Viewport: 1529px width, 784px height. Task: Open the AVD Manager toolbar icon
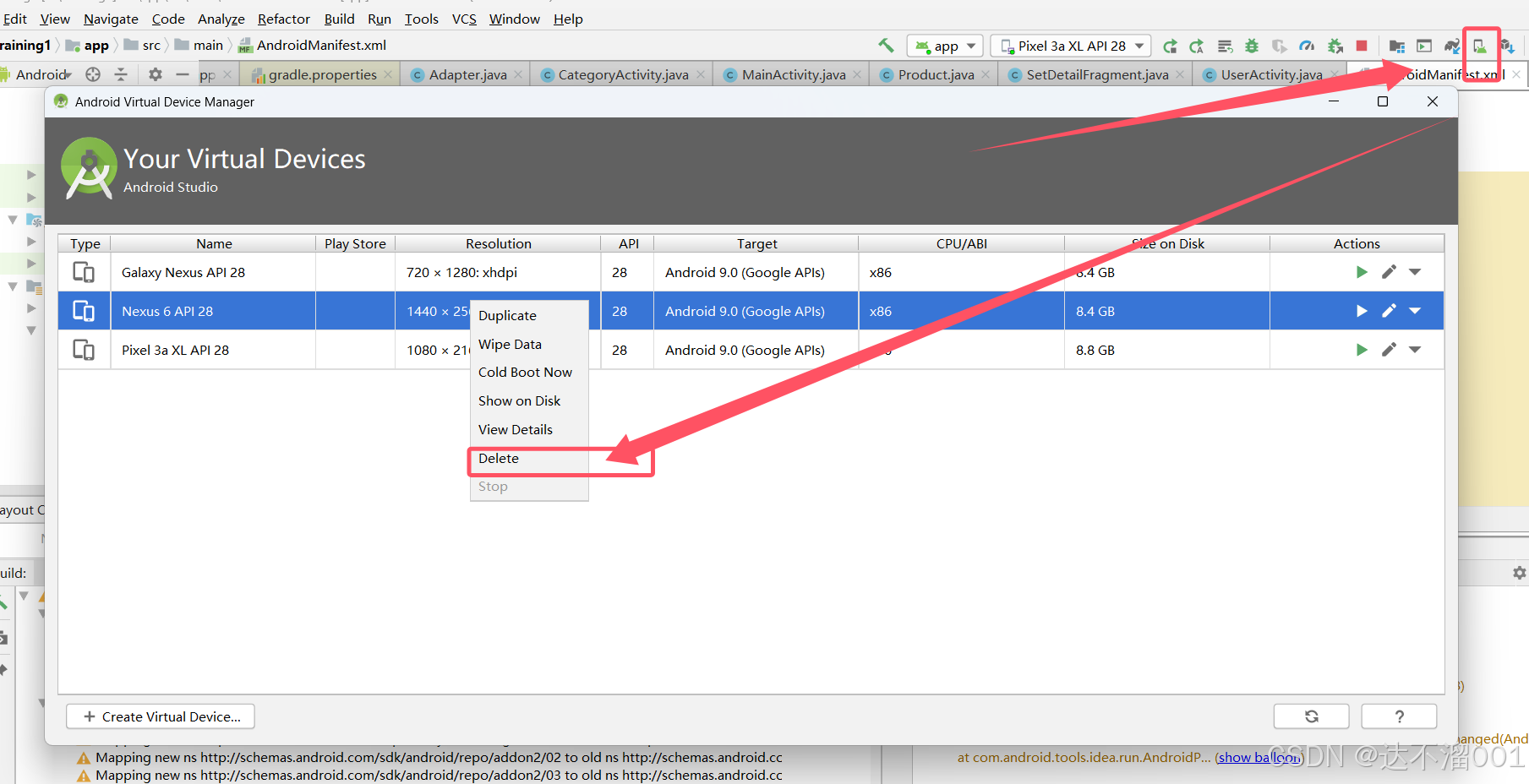click(x=1480, y=46)
